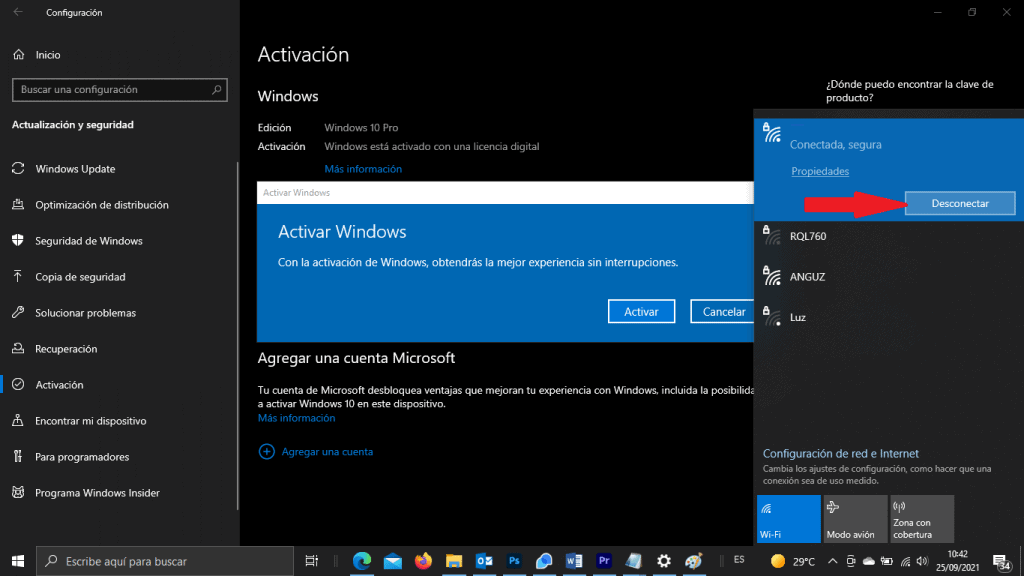Open Configuración de red e Internet
Image resolution: width=1024 pixels, height=576 pixels.
[840, 453]
